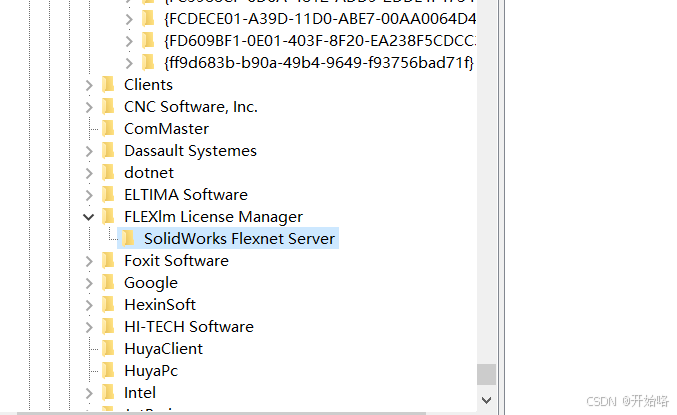Click the Clients folder icon
677x415 pixels.
[108, 85]
